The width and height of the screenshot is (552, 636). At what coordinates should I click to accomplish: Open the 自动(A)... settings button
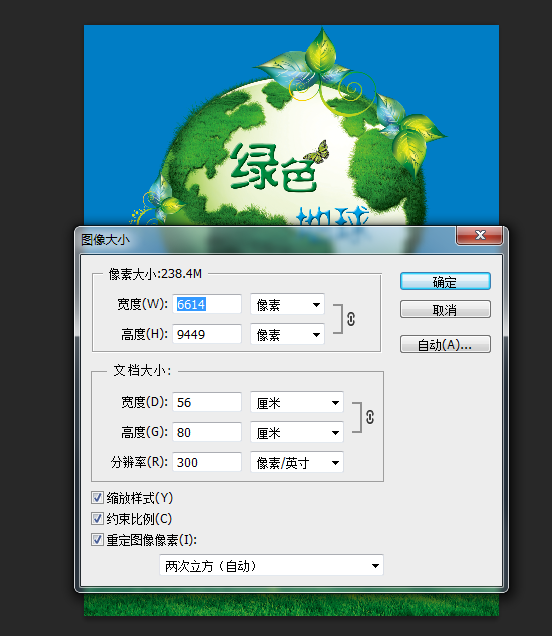pyautogui.click(x=445, y=344)
